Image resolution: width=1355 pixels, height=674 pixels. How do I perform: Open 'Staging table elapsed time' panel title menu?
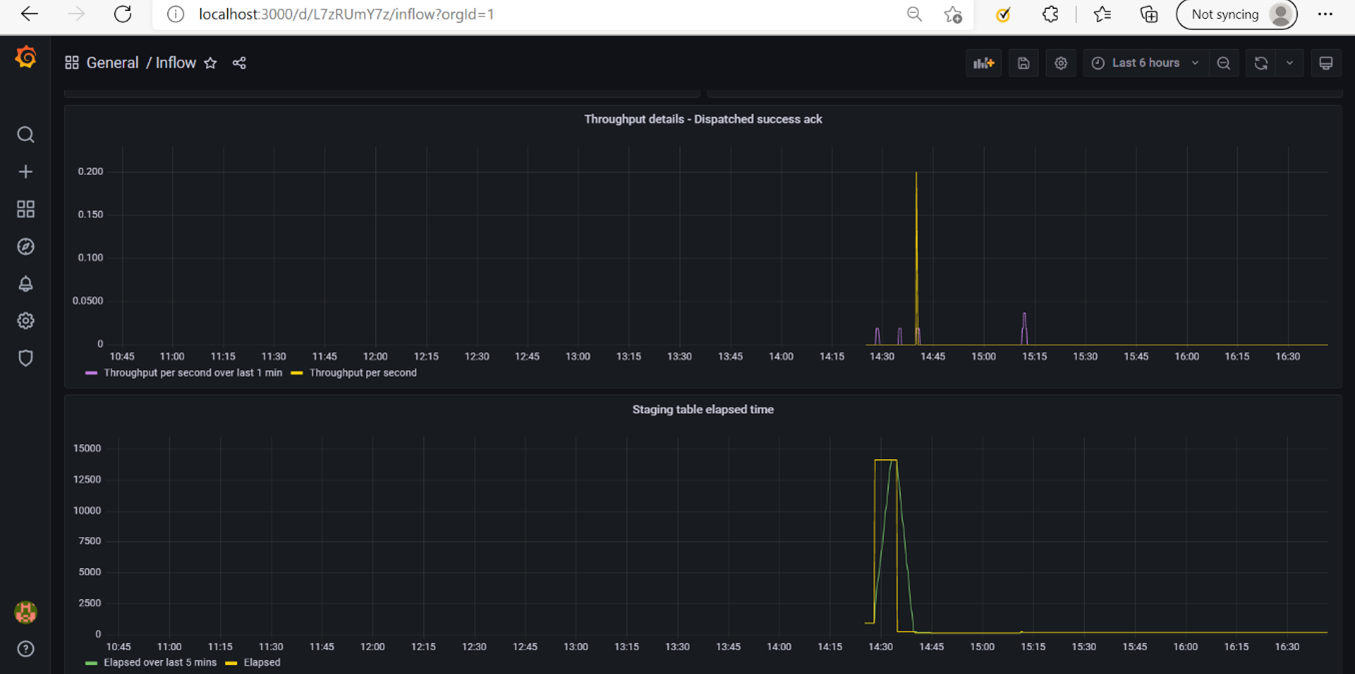click(x=702, y=410)
